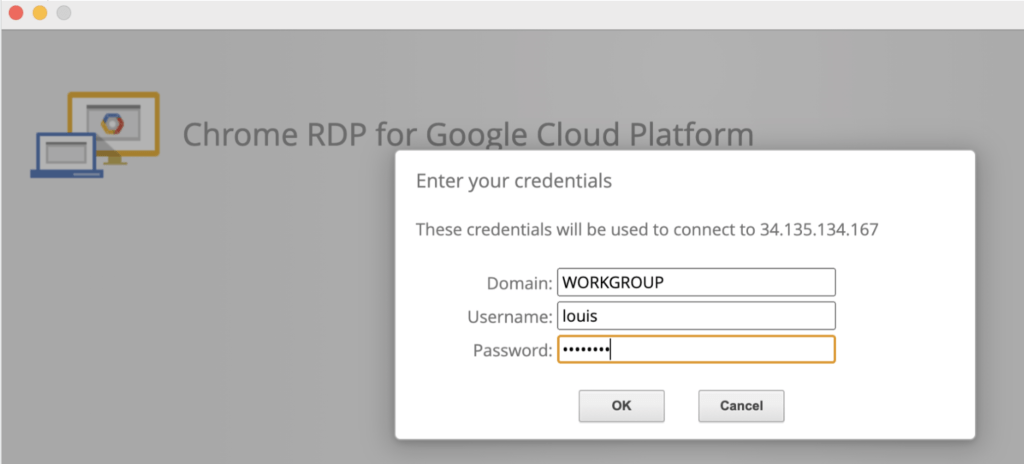
Task: Click the Chrome RDP app logo
Action: point(95,135)
